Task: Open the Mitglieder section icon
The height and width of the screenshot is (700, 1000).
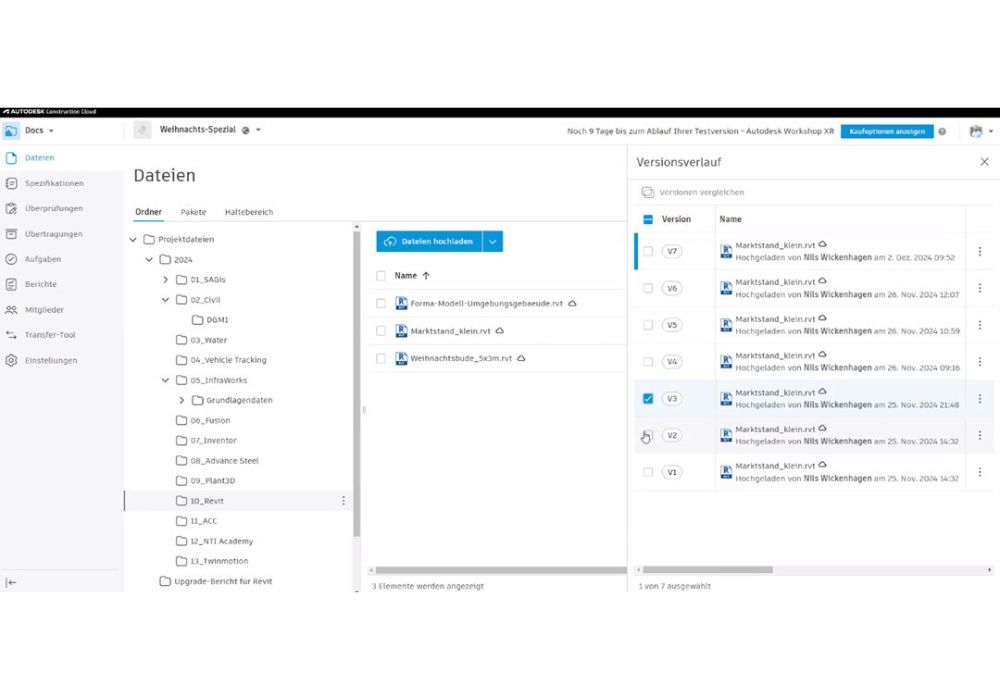Action: point(12,310)
